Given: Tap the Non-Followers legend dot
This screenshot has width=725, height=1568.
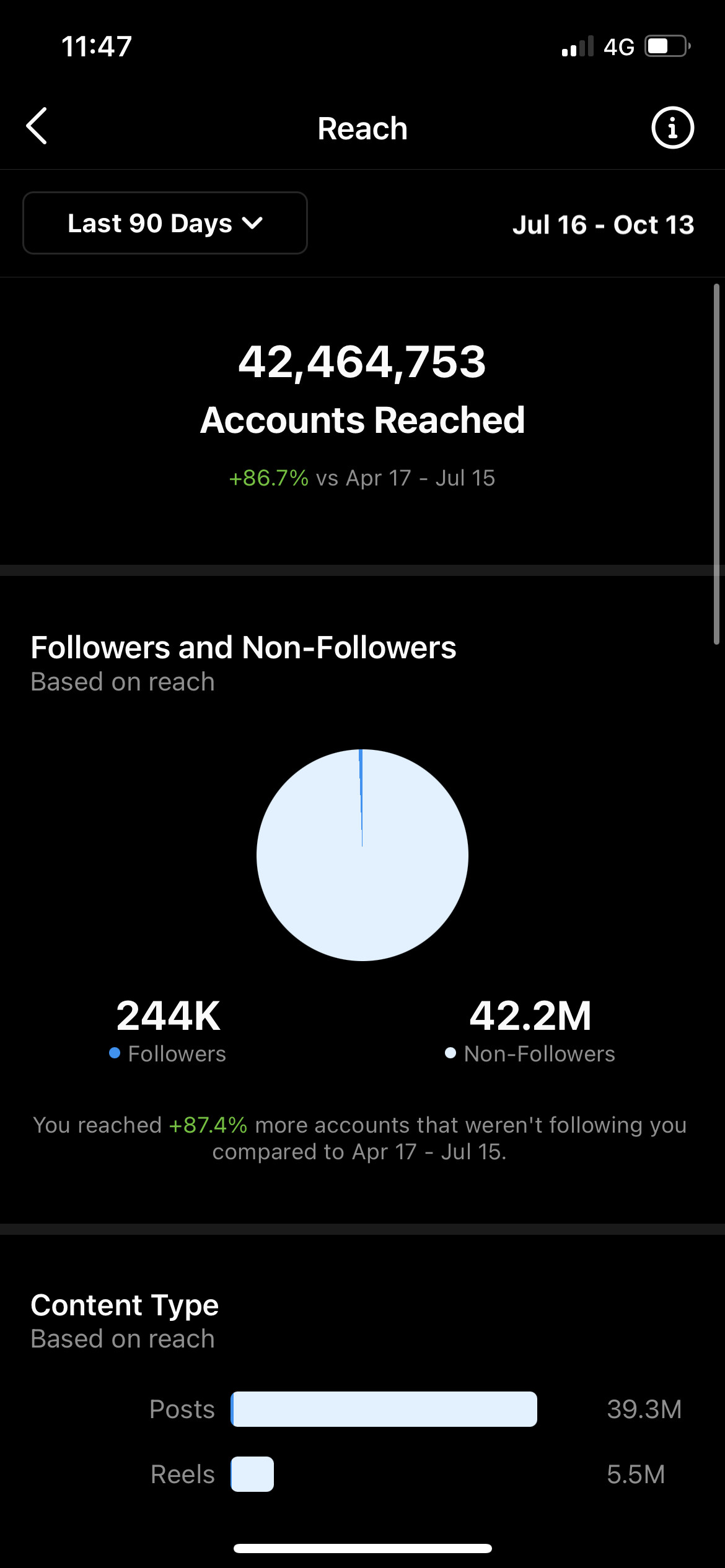Looking at the screenshot, I should (450, 1053).
